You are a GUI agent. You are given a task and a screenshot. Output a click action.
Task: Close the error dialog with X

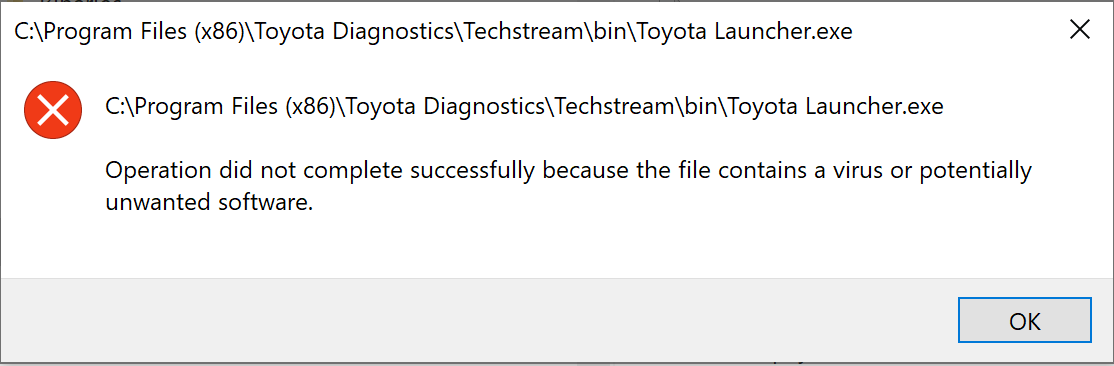[1079, 30]
